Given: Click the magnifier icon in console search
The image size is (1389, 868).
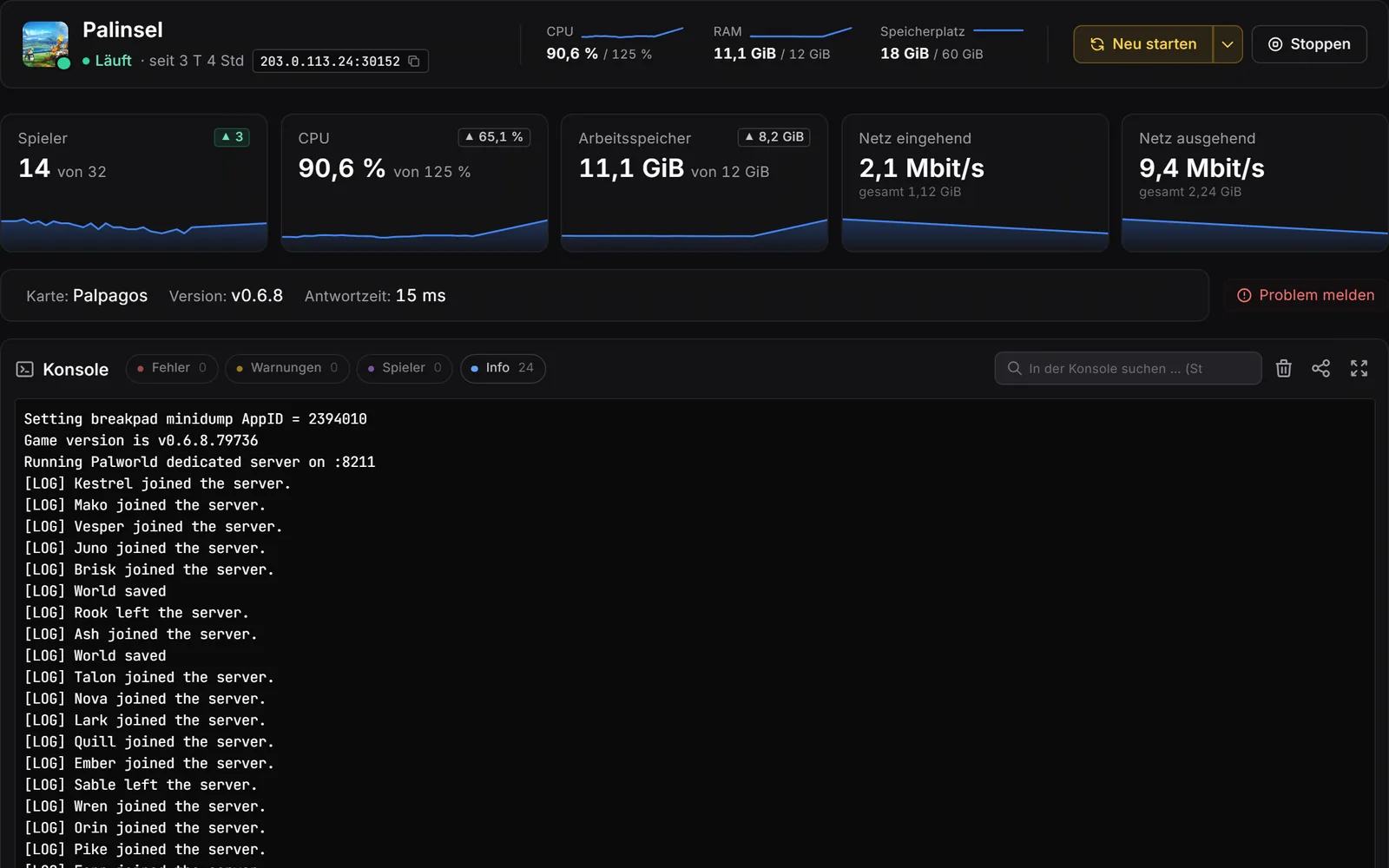Looking at the screenshot, I should point(1014,368).
